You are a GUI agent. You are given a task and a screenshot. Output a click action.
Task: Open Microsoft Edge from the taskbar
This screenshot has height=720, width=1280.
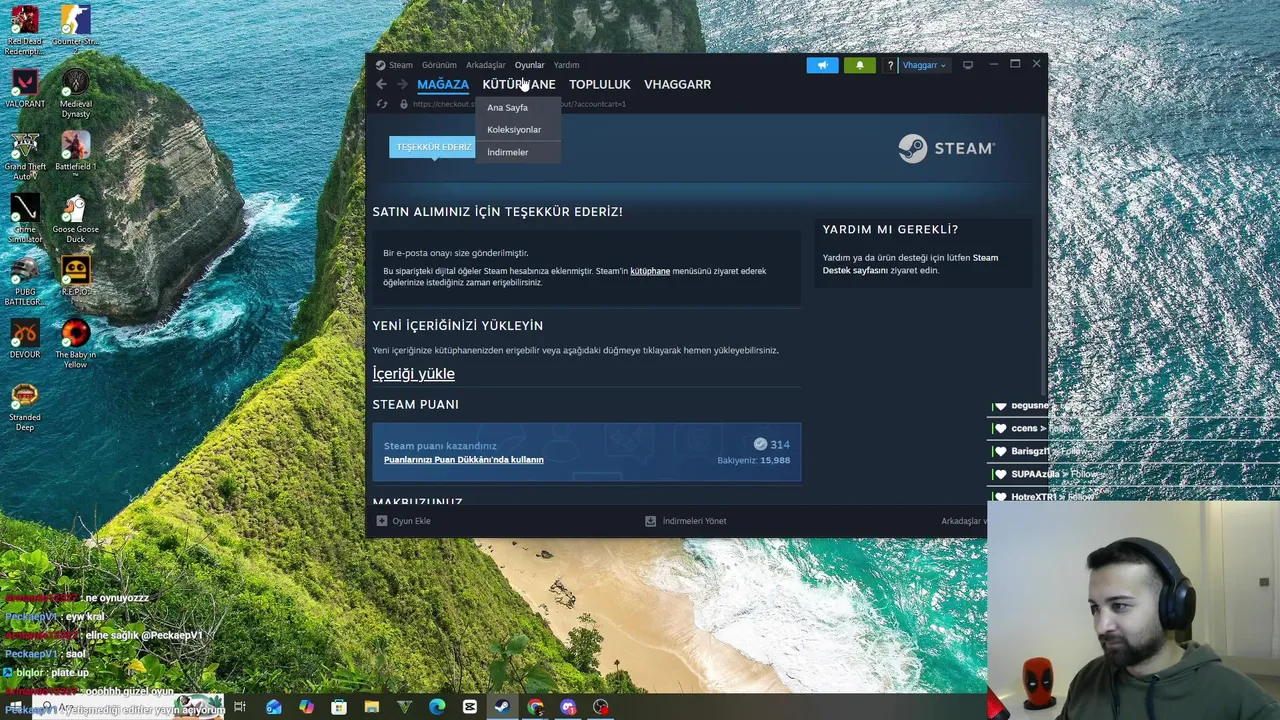[437, 707]
